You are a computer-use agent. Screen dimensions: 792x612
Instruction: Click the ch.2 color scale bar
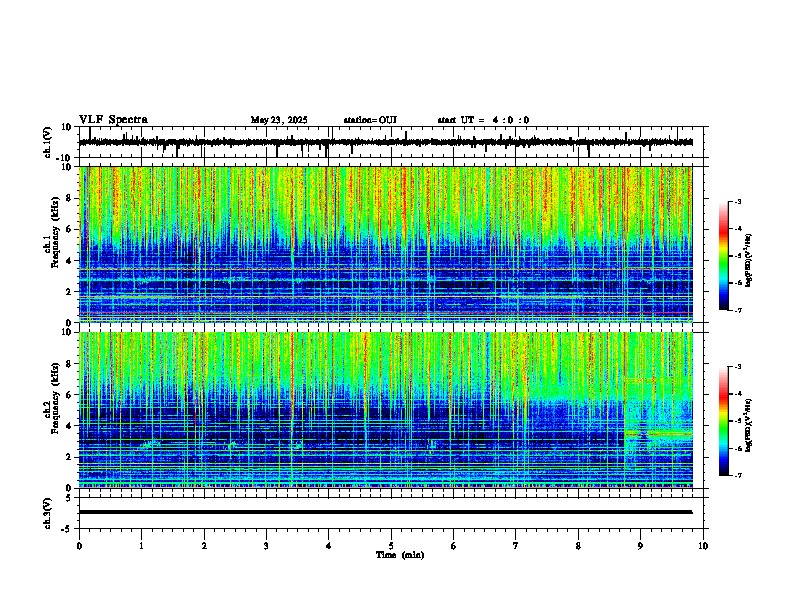723,421
